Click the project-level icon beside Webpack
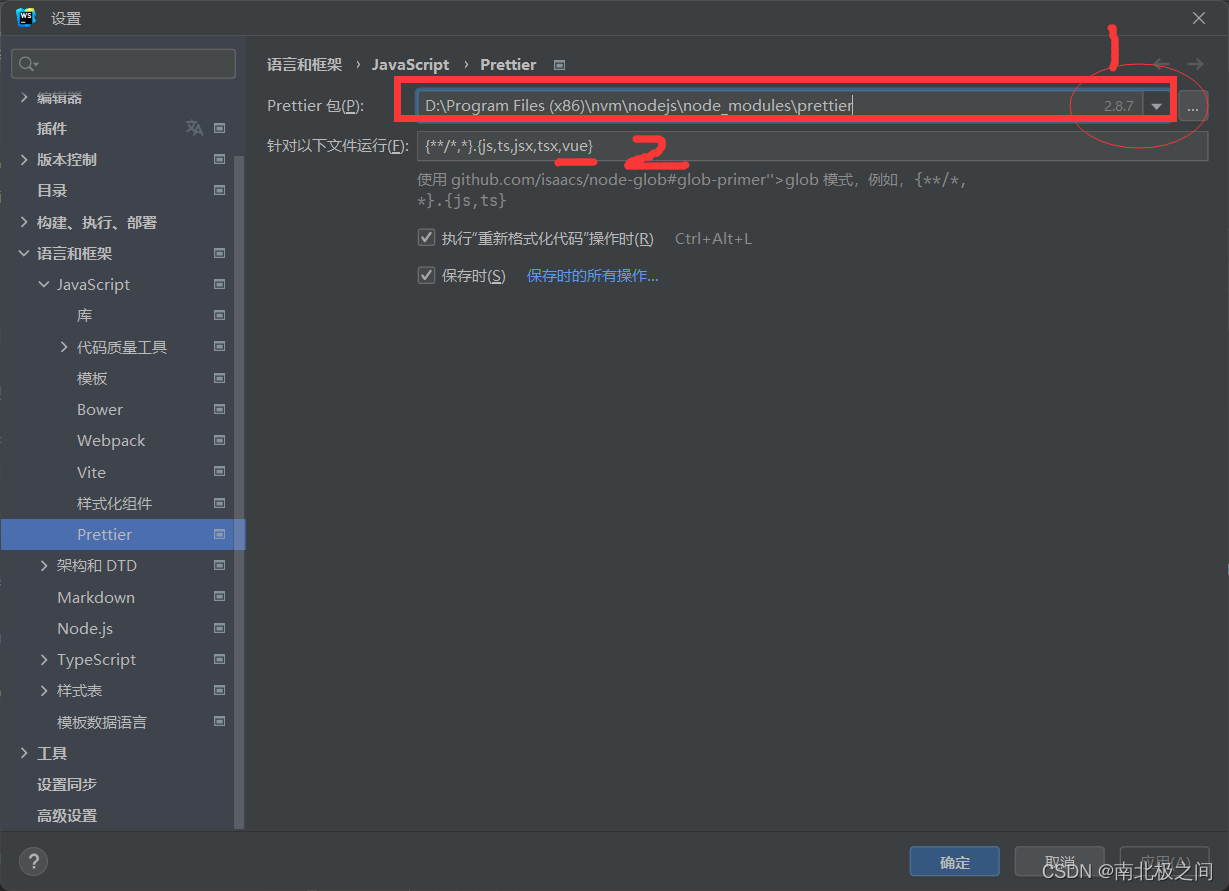 tap(220, 440)
